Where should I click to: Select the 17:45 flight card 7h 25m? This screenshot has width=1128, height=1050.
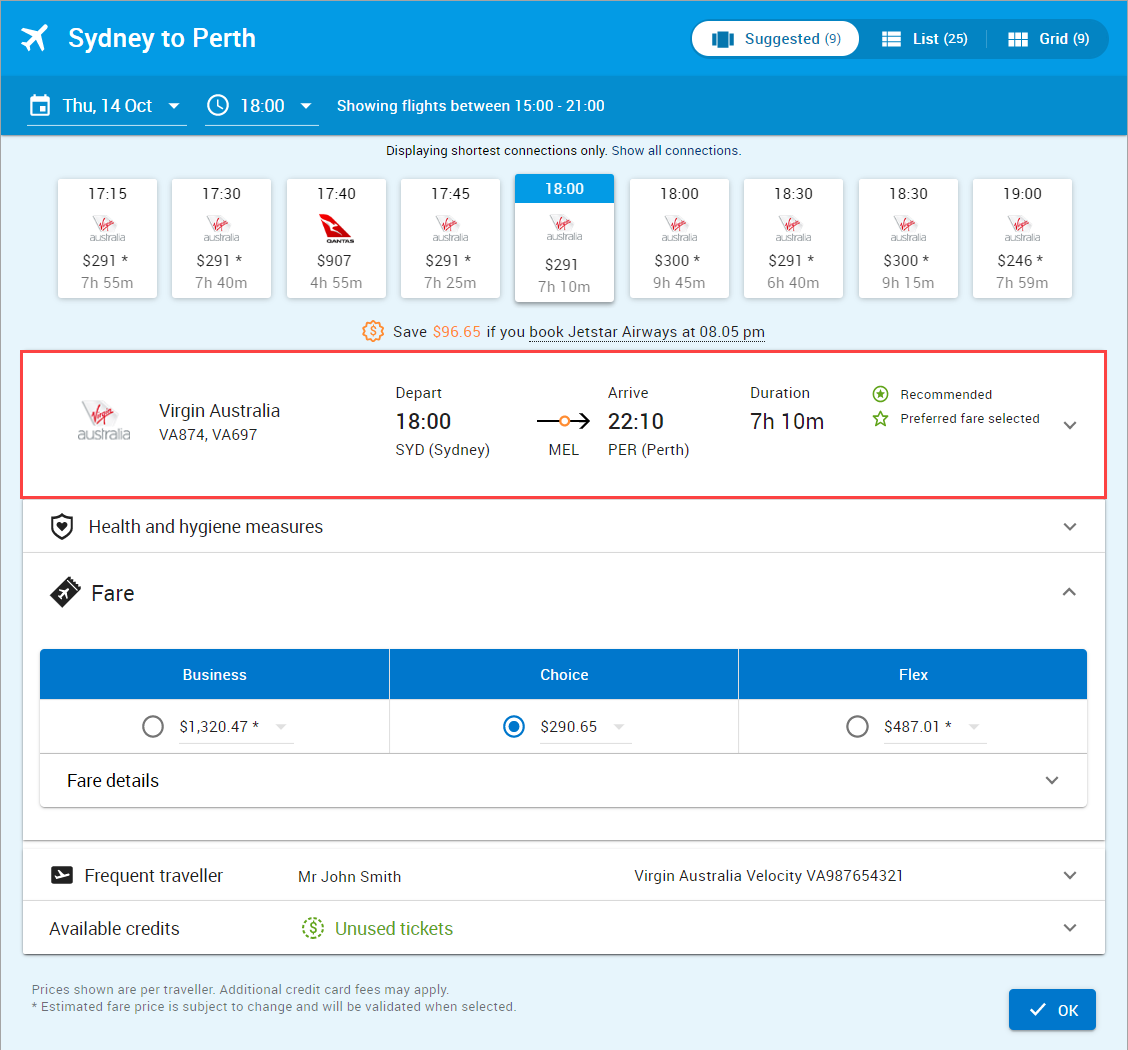click(x=450, y=238)
